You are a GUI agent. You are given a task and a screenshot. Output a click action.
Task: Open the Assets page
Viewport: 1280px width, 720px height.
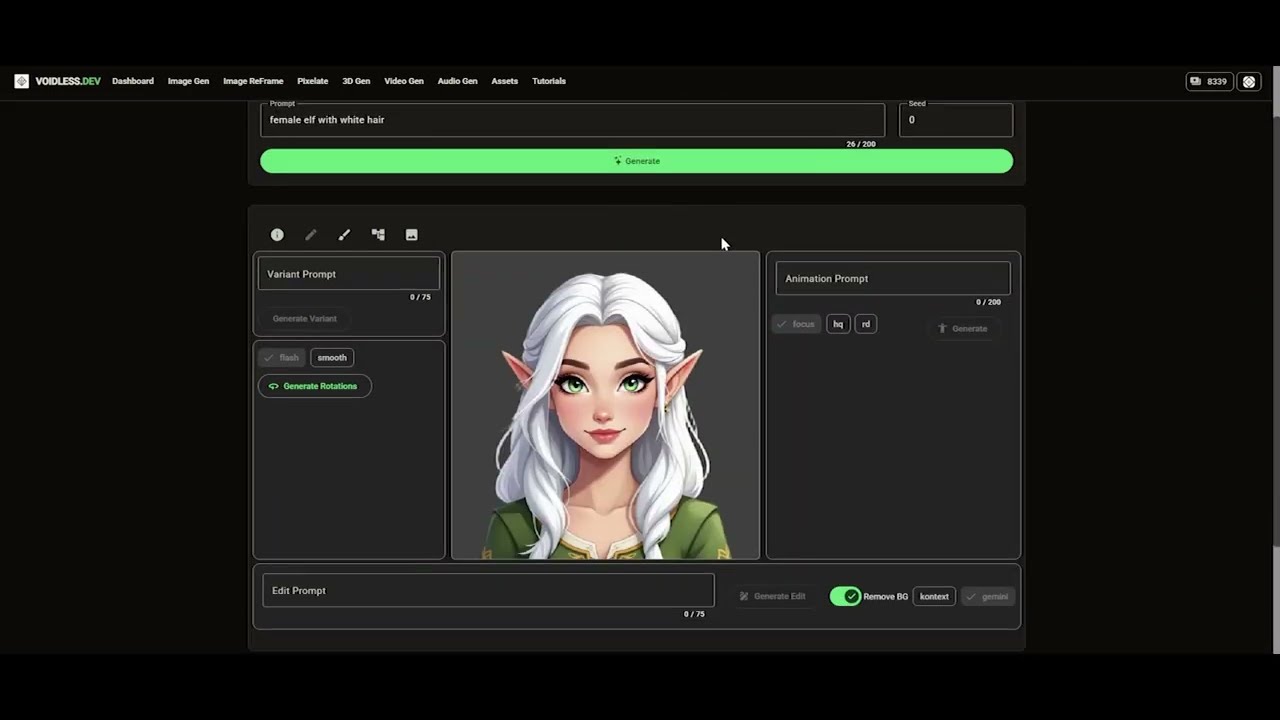pyautogui.click(x=505, y=81)
